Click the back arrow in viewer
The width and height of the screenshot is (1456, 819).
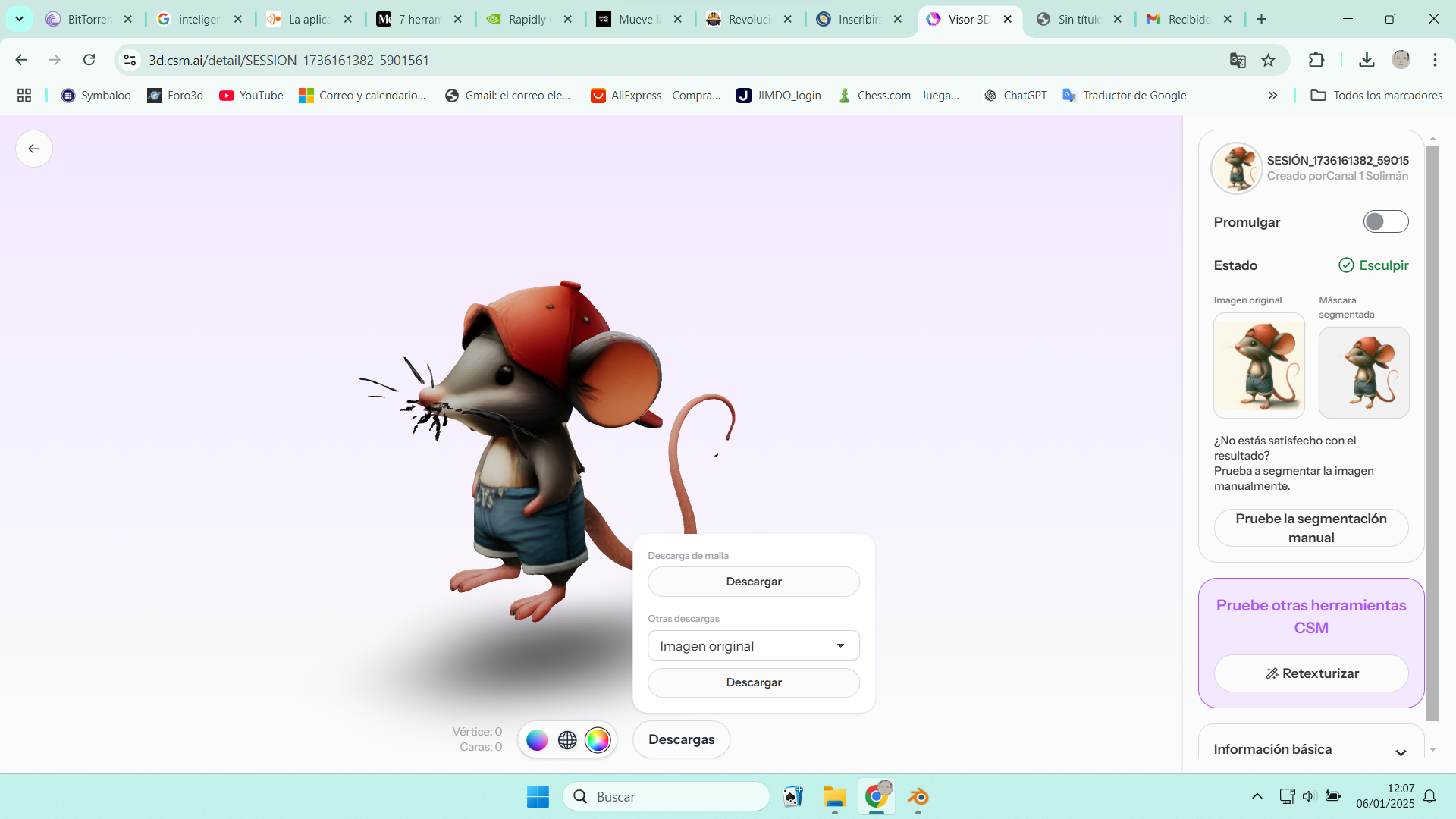pos(34,149)
